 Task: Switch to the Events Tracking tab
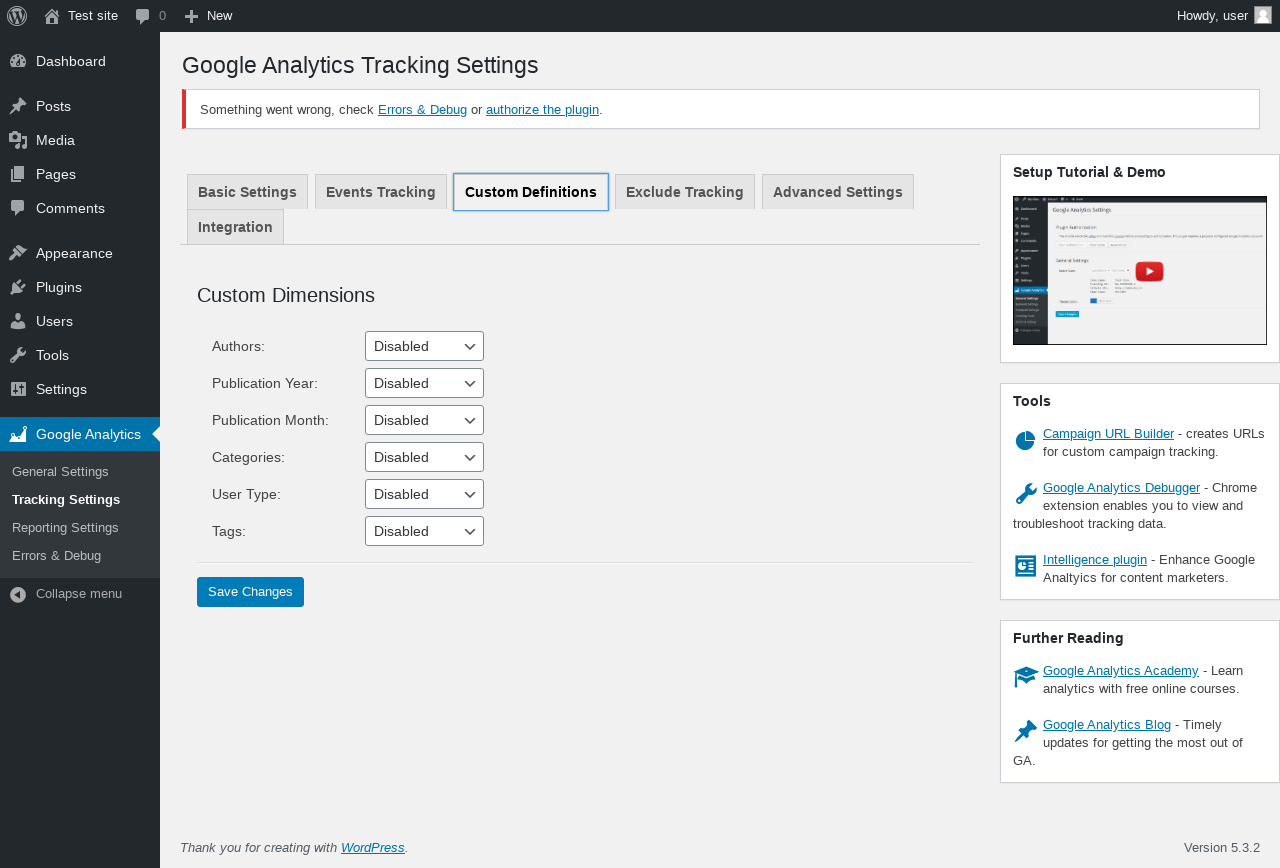click(x=381, y=192)
